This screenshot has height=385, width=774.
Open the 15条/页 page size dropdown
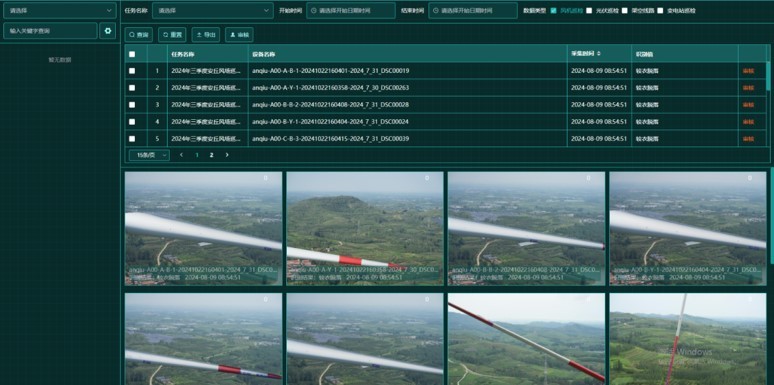point(149,155)
